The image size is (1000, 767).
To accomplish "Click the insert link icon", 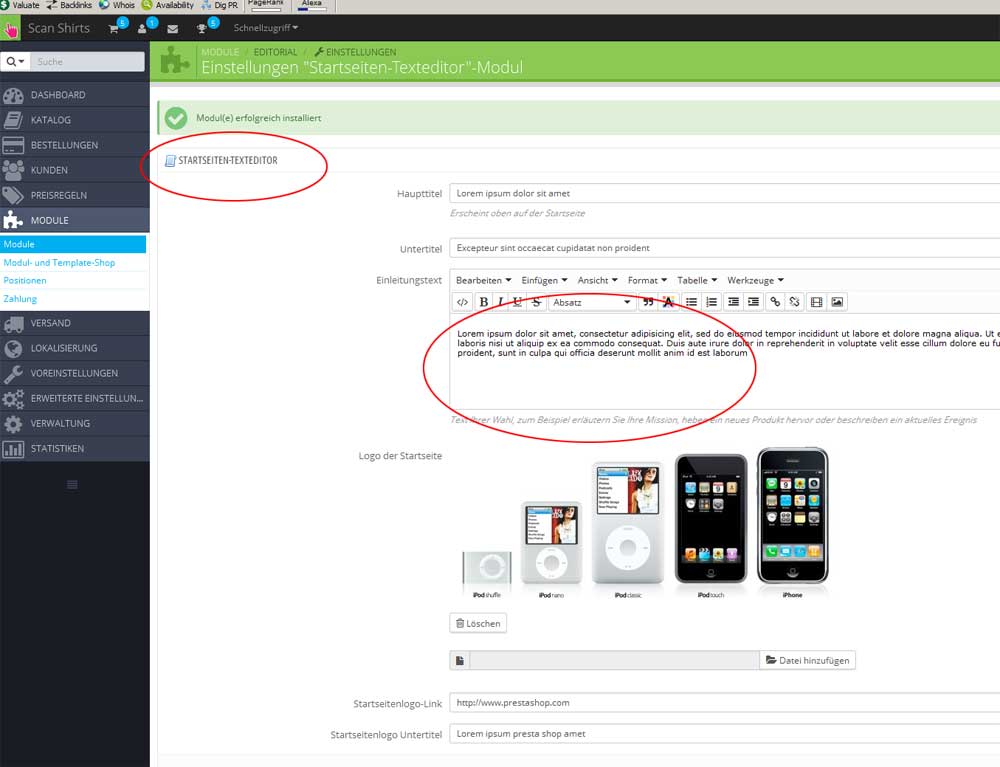I will click(775, 302).
